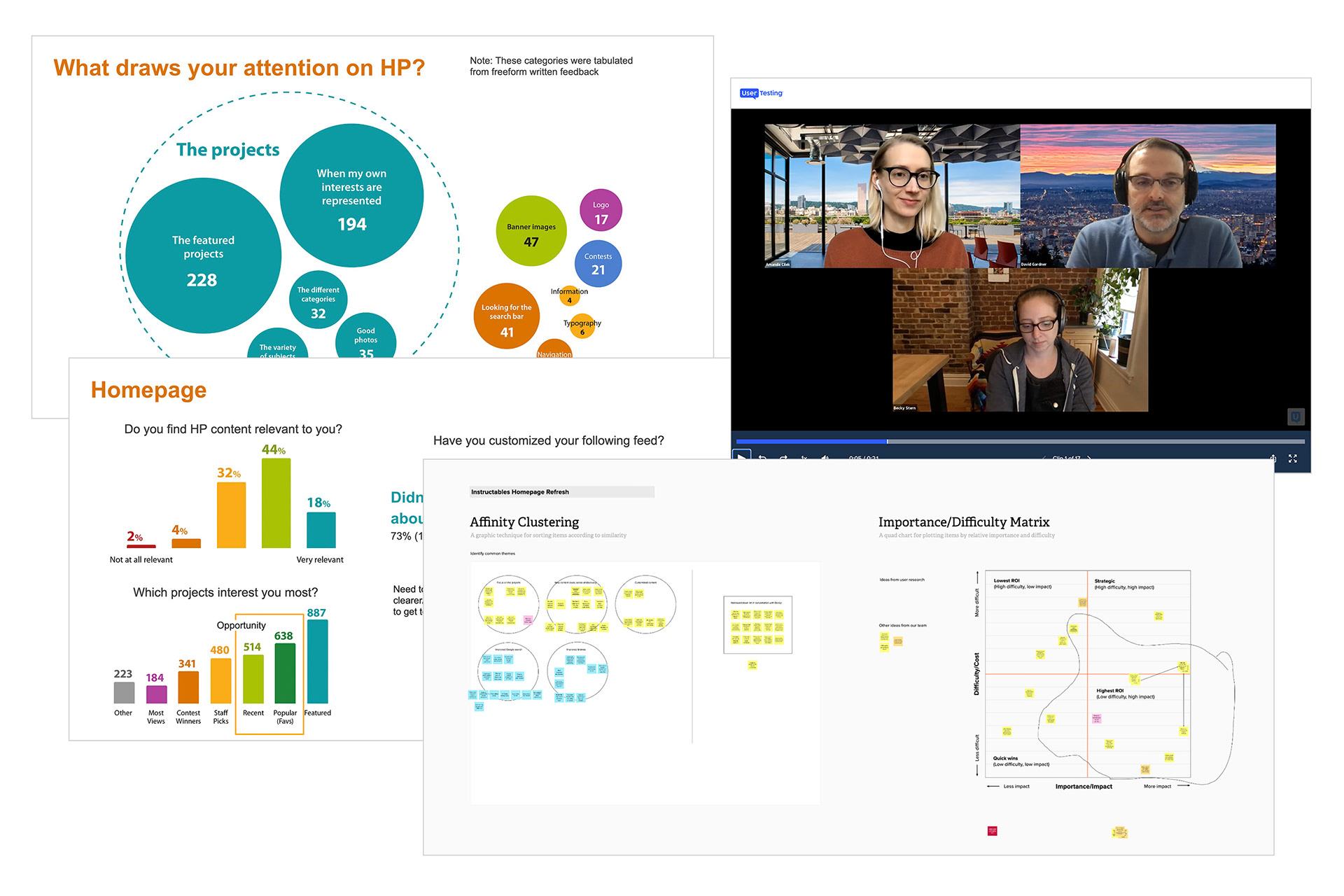Viewport: 1344px width, 896px height.
Task: Click the 'Importance/Difficulty Matrix' heading
Action: click(x=964, y=522)
